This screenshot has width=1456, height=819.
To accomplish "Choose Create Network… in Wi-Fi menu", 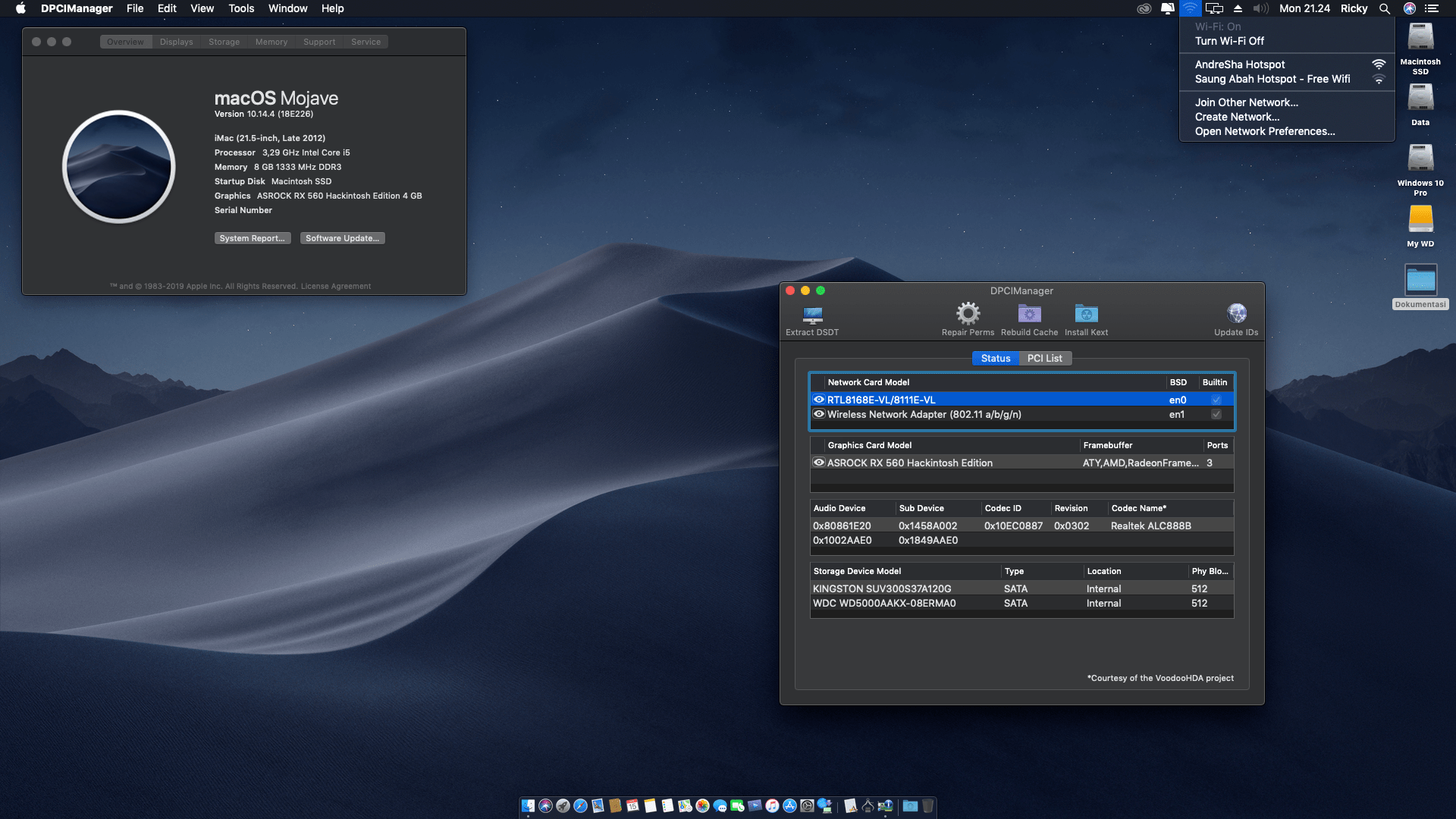I will 1287,117.
